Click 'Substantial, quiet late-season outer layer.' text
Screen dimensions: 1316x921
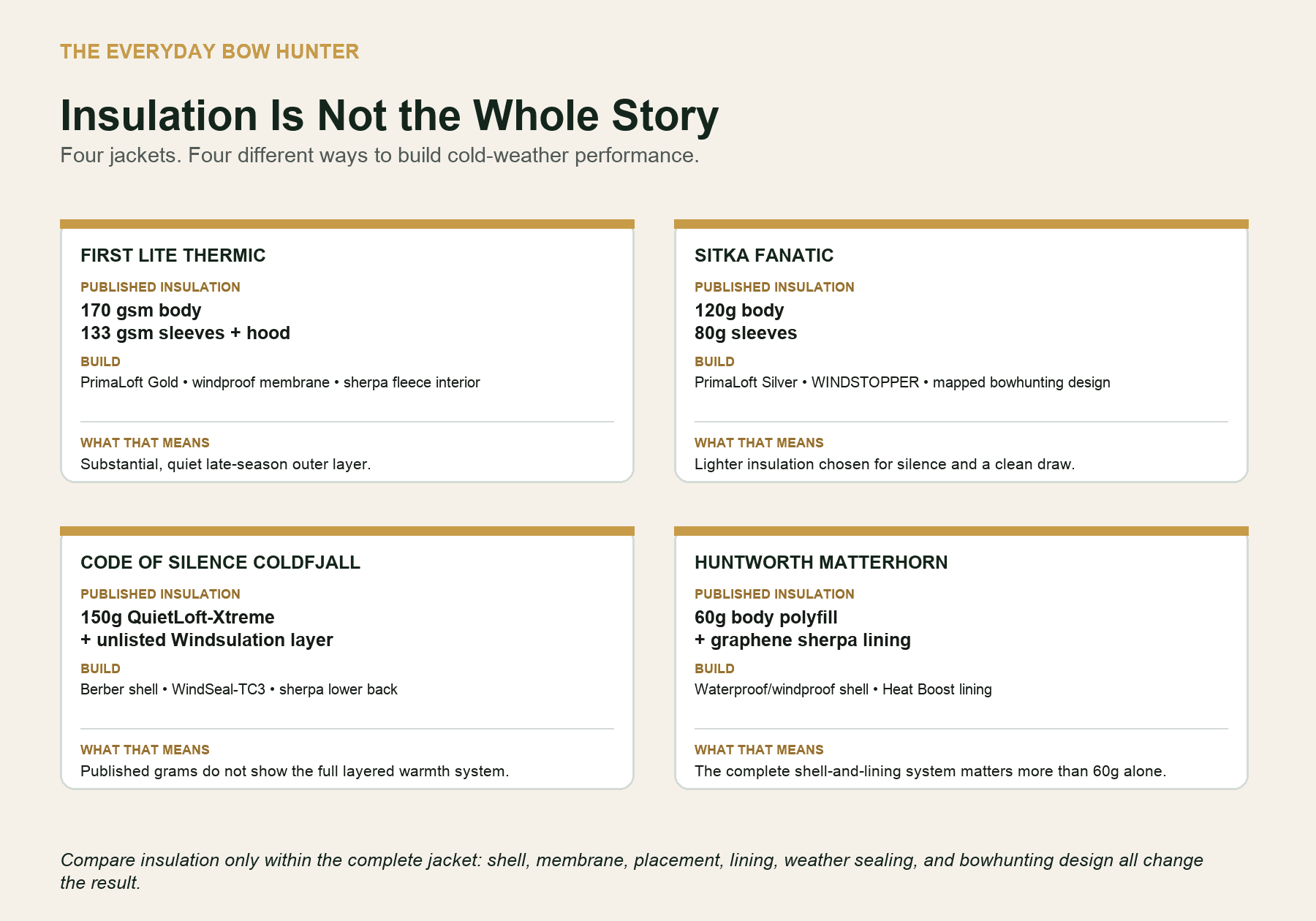point(226,464)
